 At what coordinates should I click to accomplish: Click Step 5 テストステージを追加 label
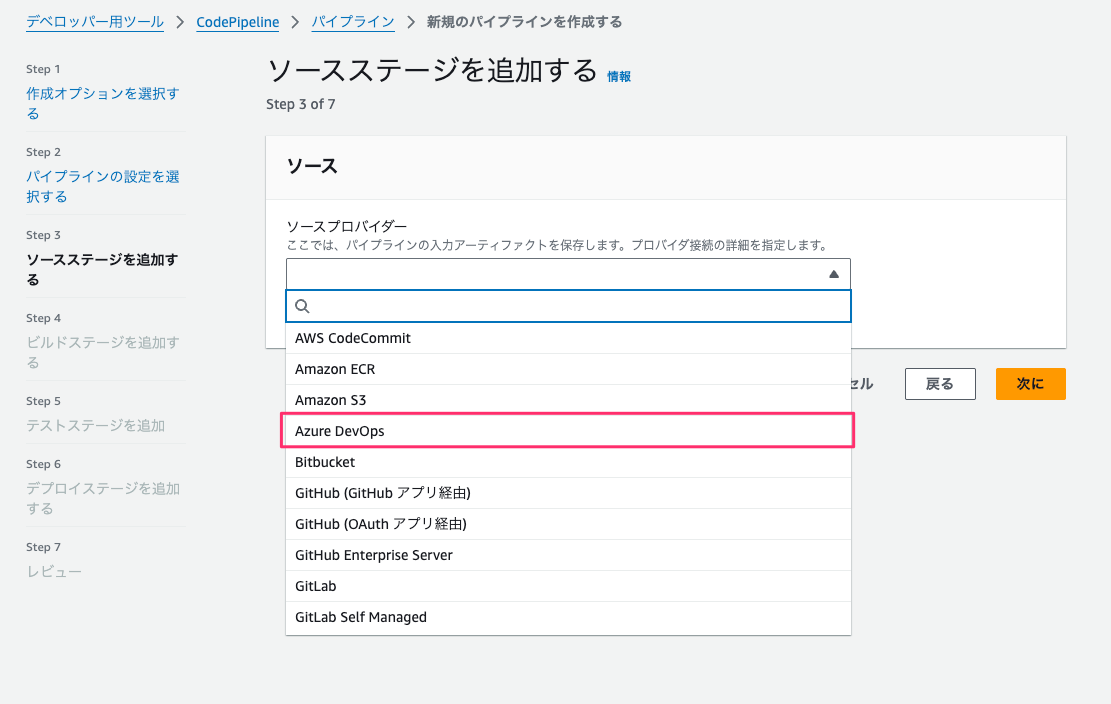pyautogui.click(x=96, y=425)
